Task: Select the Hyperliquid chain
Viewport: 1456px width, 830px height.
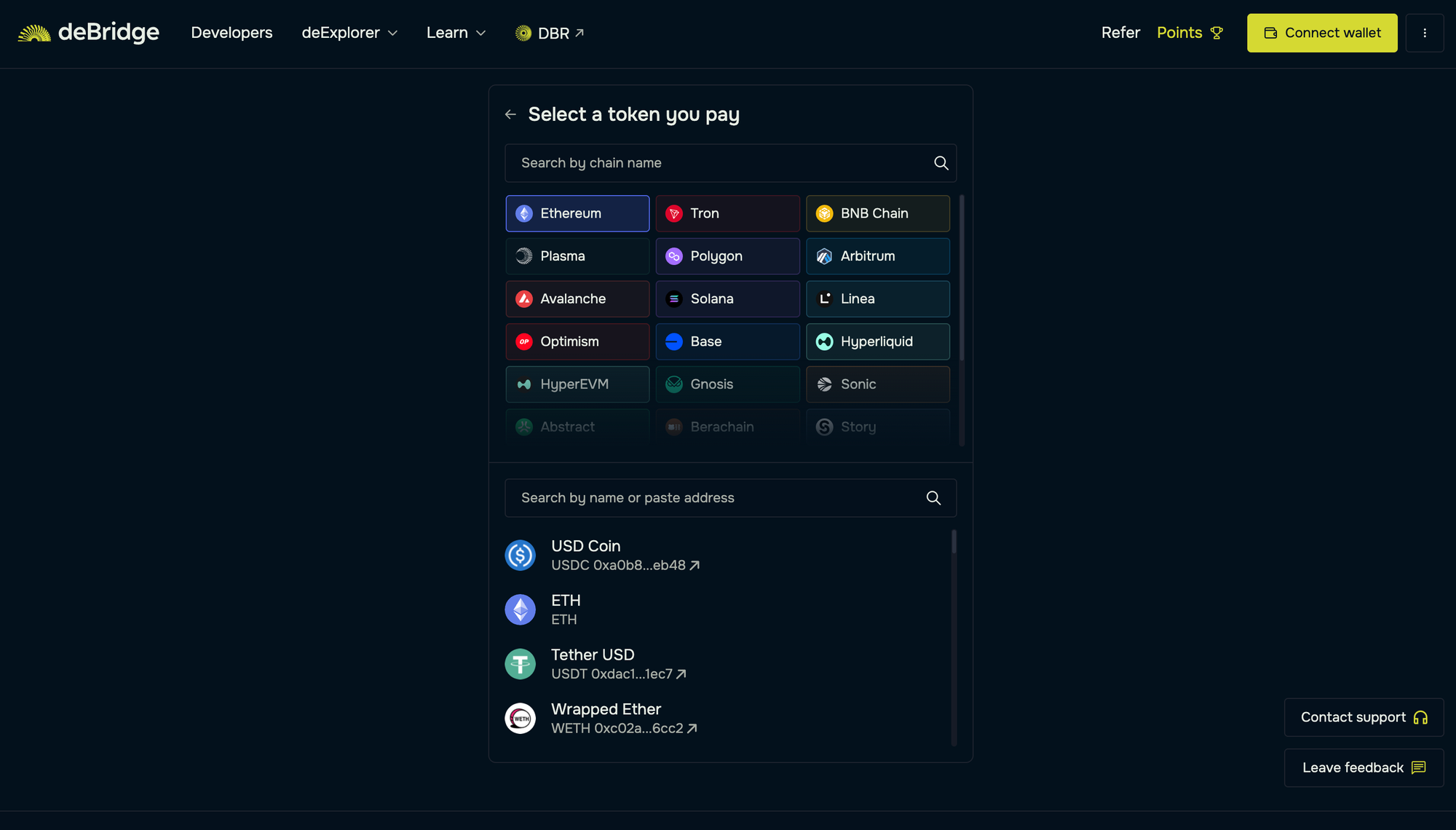Action: 877,341
